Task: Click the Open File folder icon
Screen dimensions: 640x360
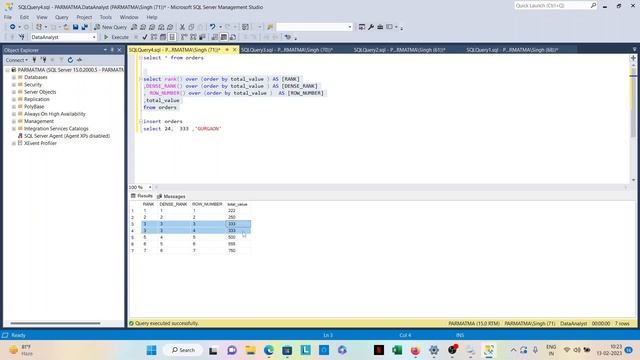Action: [66, 27]
